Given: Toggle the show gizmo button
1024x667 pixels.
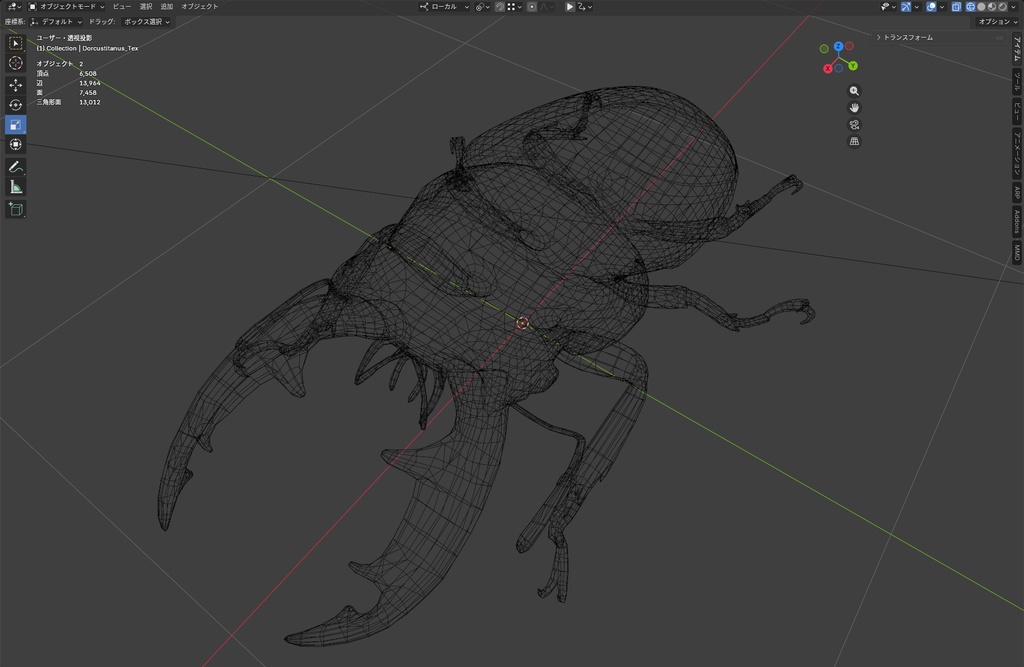Looking at the screenshot, I should coord(906,7).
